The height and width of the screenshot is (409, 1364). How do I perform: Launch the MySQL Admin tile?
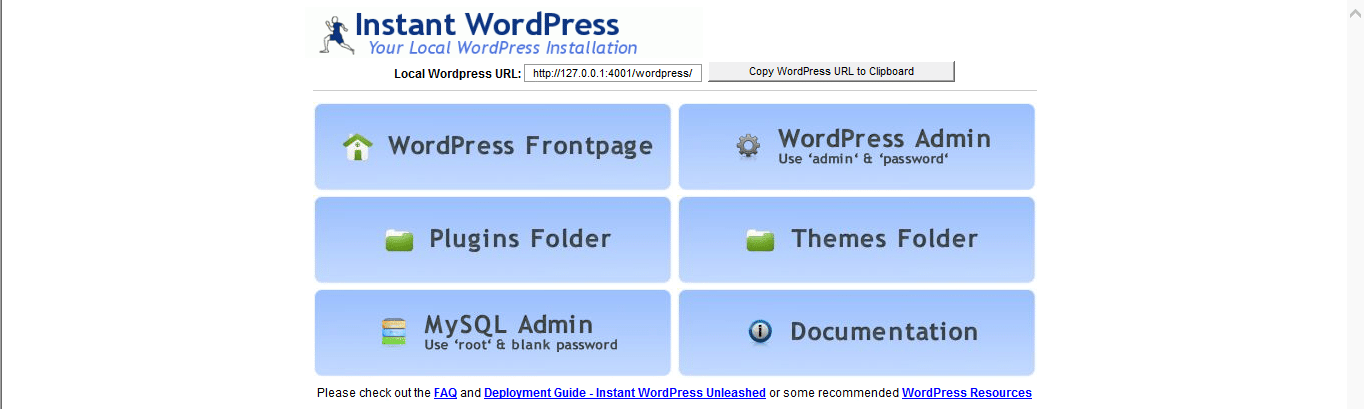coord(493,333)
